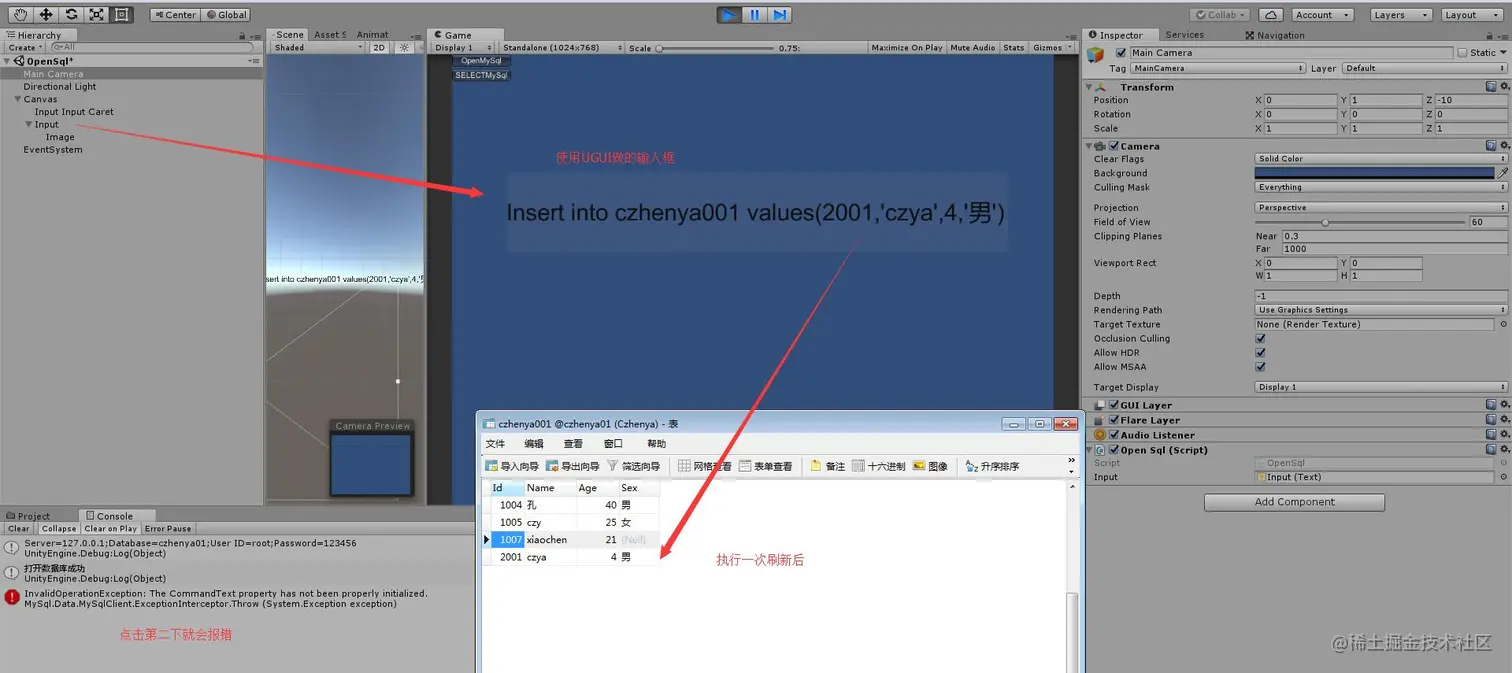Screen dimensions: 1512x673
Task: Click the Pause button
Action: click(755, 14)
